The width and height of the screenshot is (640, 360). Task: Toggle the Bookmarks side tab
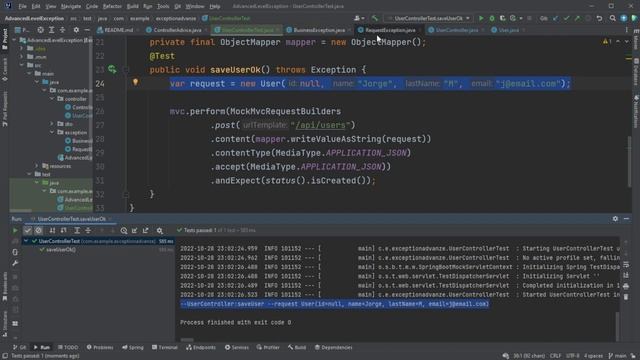[x=5, y=287]
